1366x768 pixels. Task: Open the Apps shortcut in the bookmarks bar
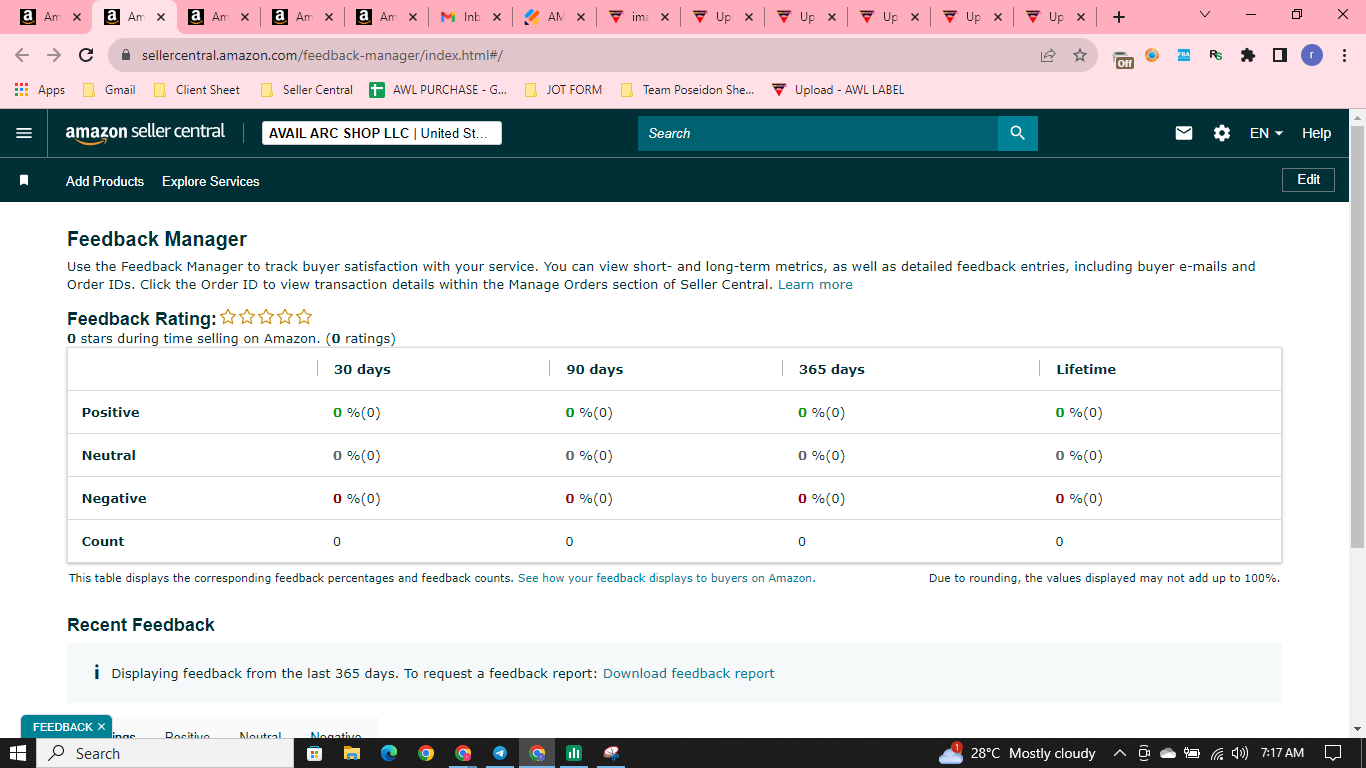(x=40, y=90)
